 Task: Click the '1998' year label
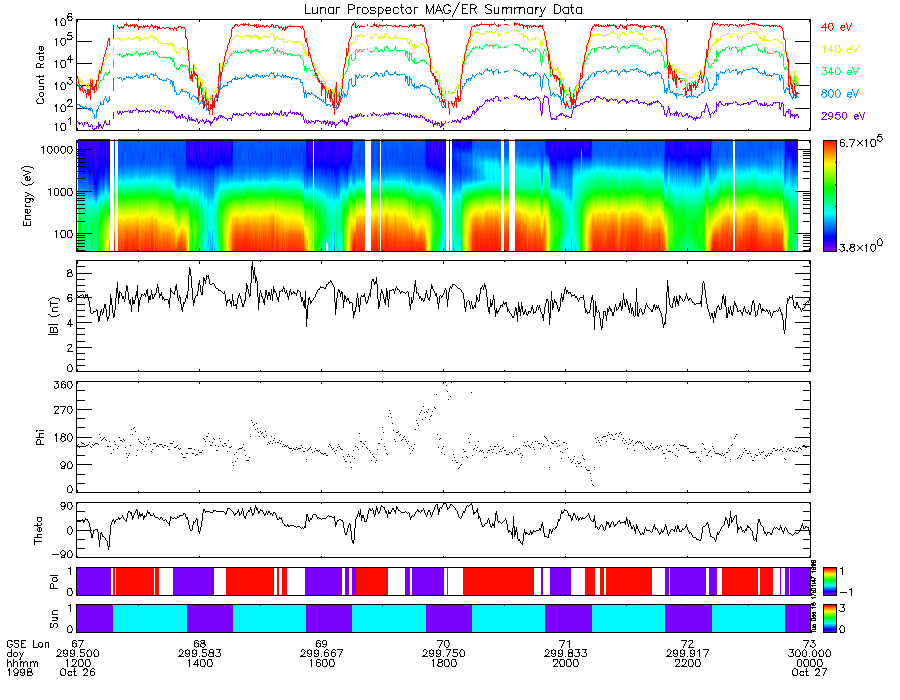click(x=20, y=672)
